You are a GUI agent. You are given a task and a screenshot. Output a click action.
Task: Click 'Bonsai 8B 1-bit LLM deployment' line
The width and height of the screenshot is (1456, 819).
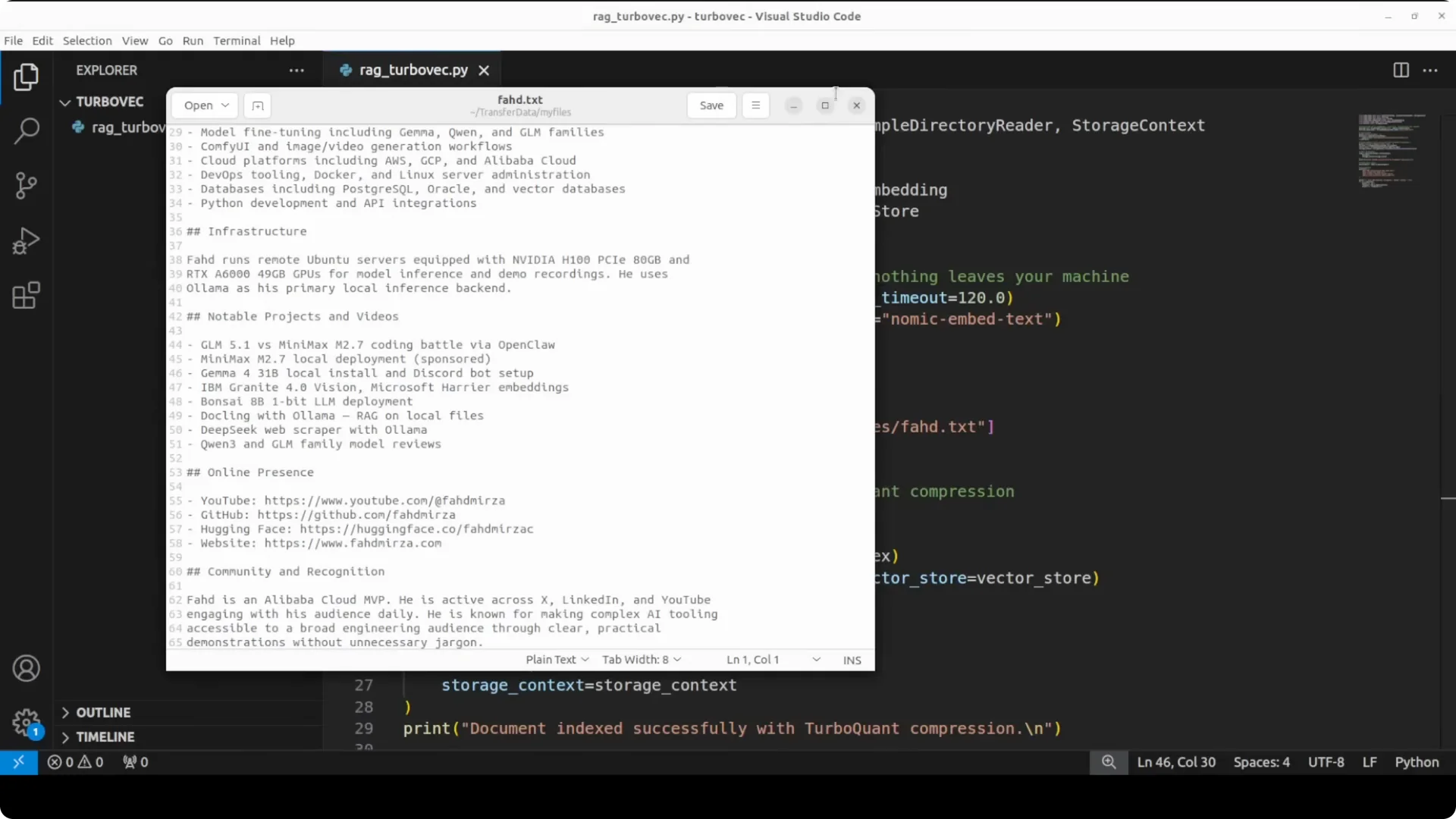(x=300, y=401)
